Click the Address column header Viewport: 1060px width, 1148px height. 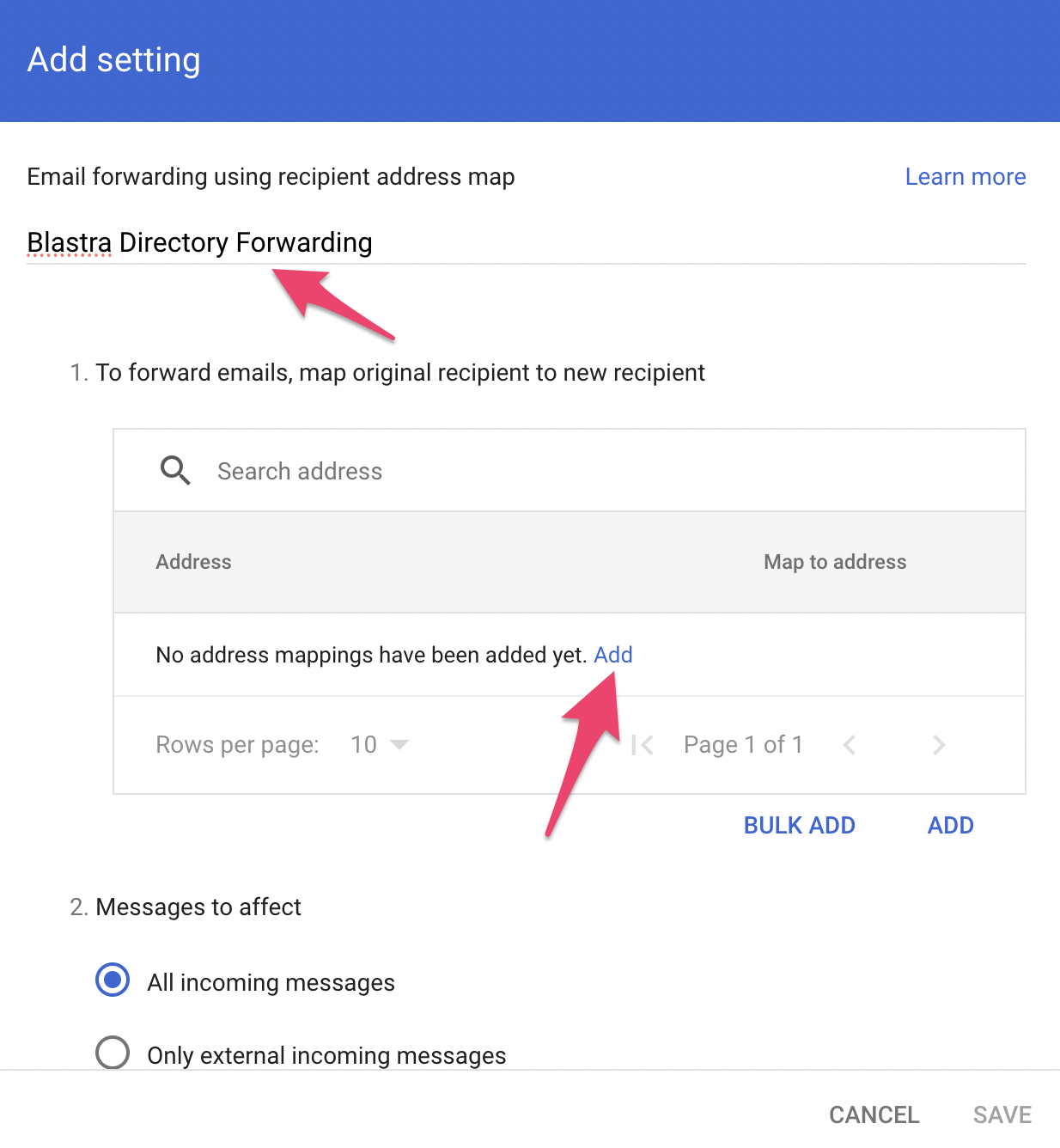(193, 562)
